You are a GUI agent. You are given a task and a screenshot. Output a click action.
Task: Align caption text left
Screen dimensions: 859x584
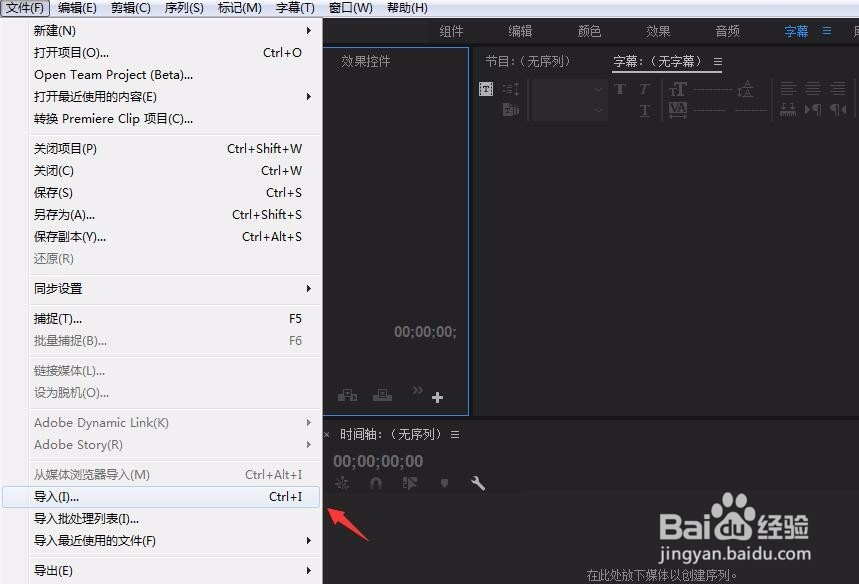[788, 88]
